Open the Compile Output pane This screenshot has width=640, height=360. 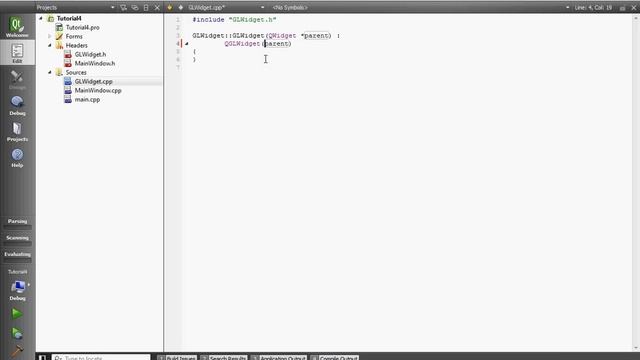(x=335, y=358)
